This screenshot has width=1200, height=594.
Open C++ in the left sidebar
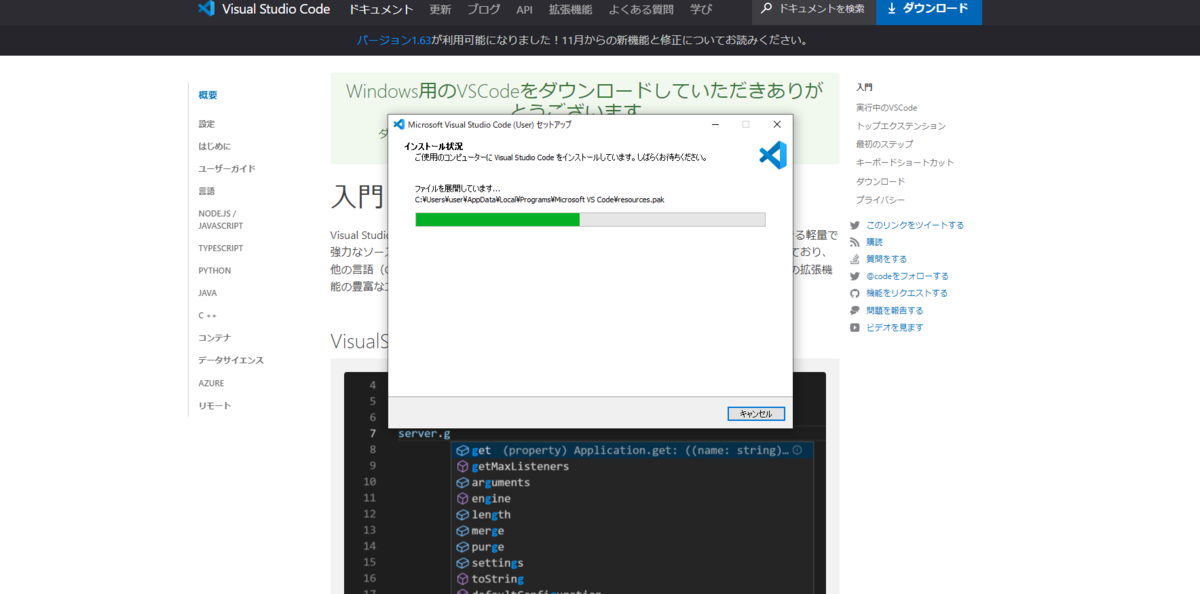(207, 315)
